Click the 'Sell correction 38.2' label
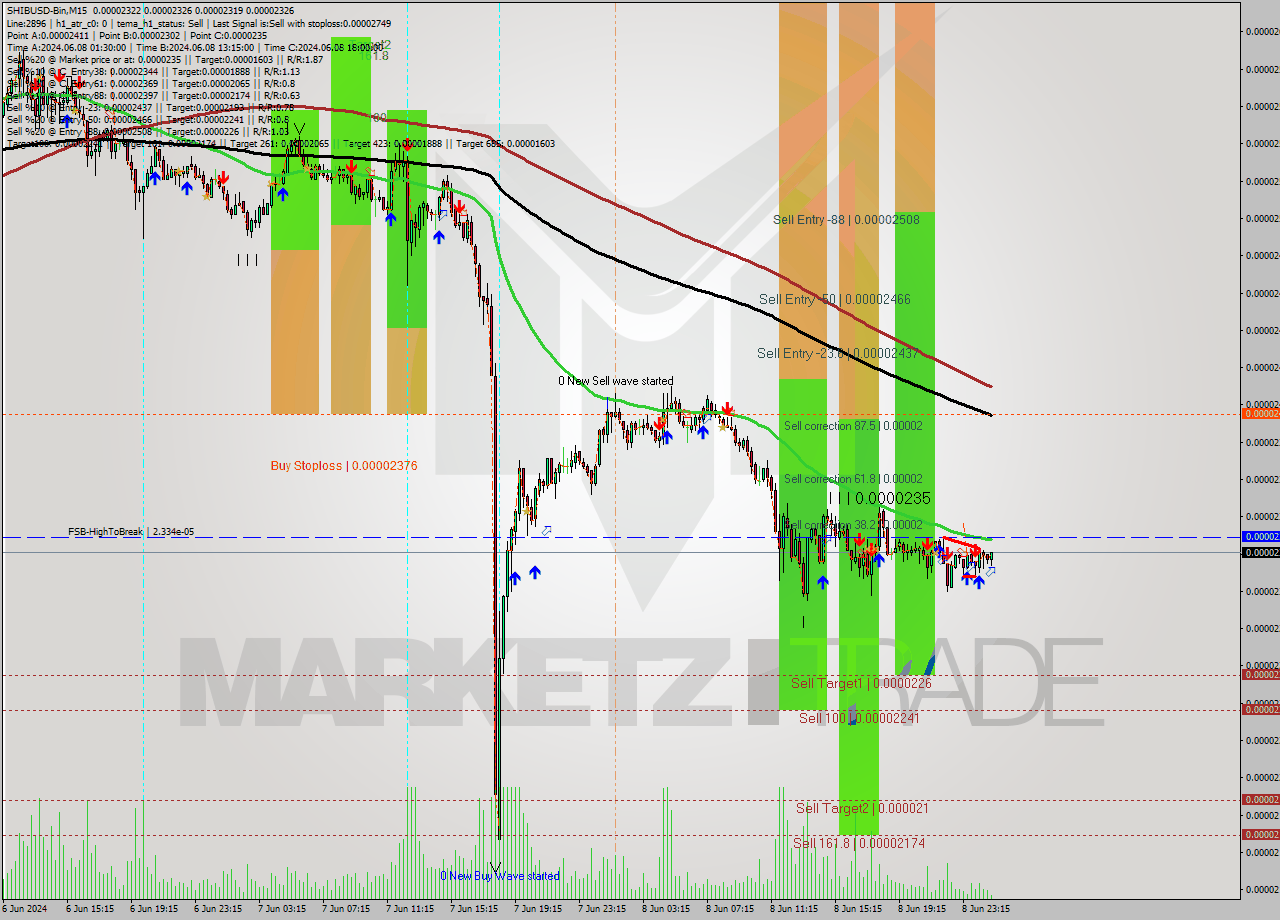 pyautogui.click(x=853, y=525)
